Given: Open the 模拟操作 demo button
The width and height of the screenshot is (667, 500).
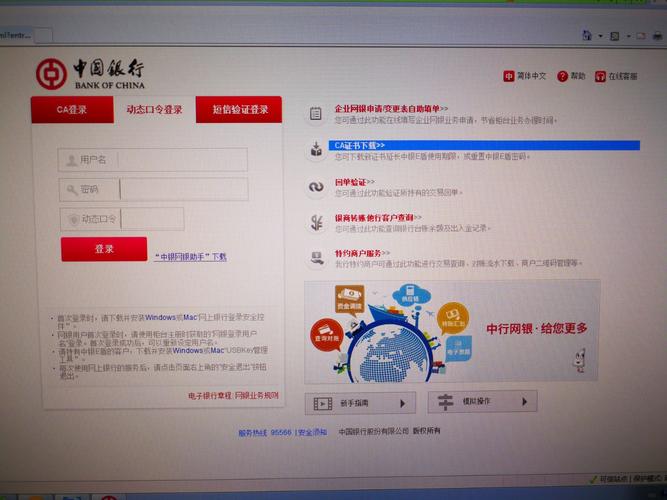Looking at the screenshot, I should (482, 401).
